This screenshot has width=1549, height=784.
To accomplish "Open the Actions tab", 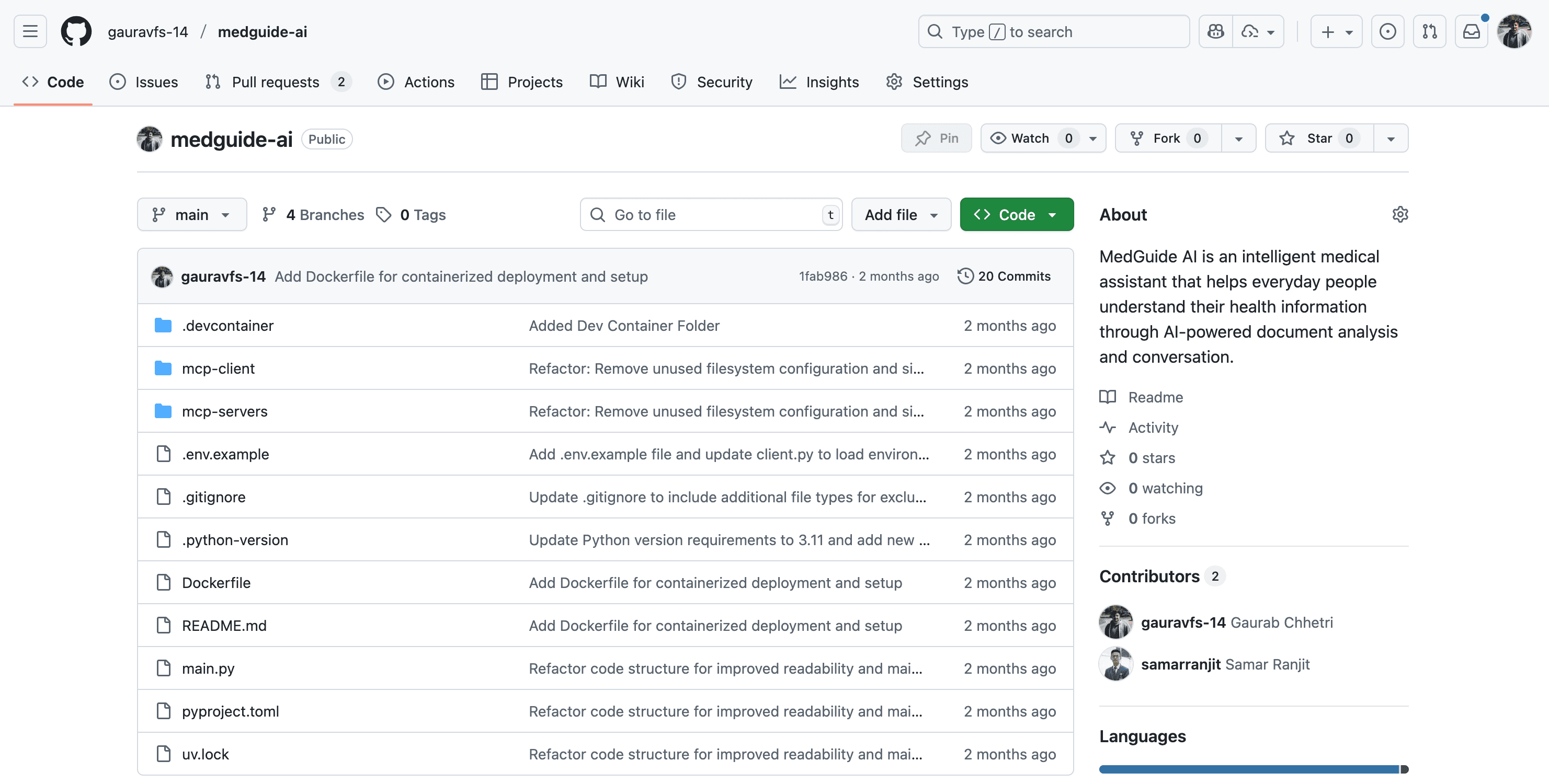I will 416,82.
